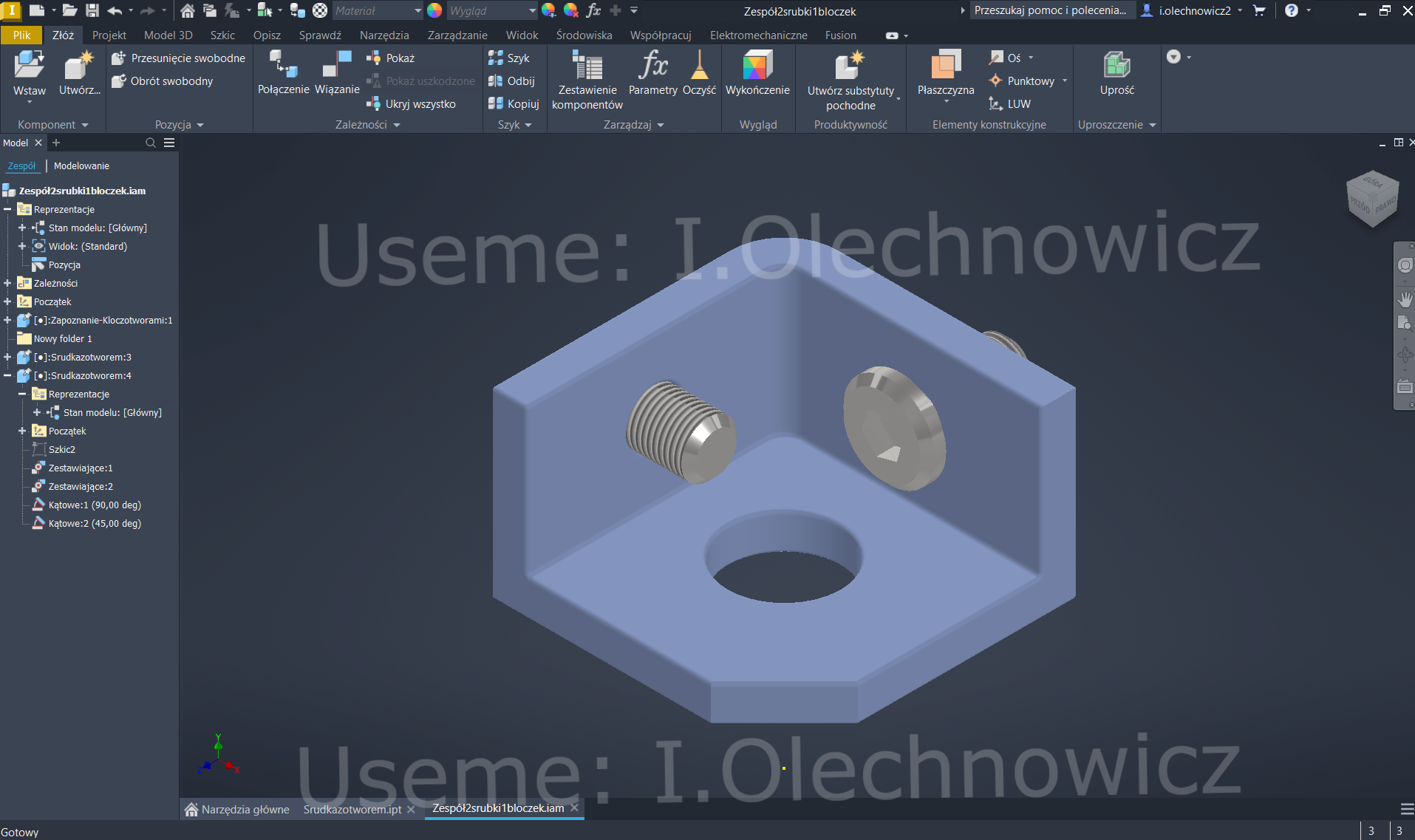Screen dimensions: 1415x840
Task: Select the Płaszczyzna work plane tool
Action: [x=946, y=72]
